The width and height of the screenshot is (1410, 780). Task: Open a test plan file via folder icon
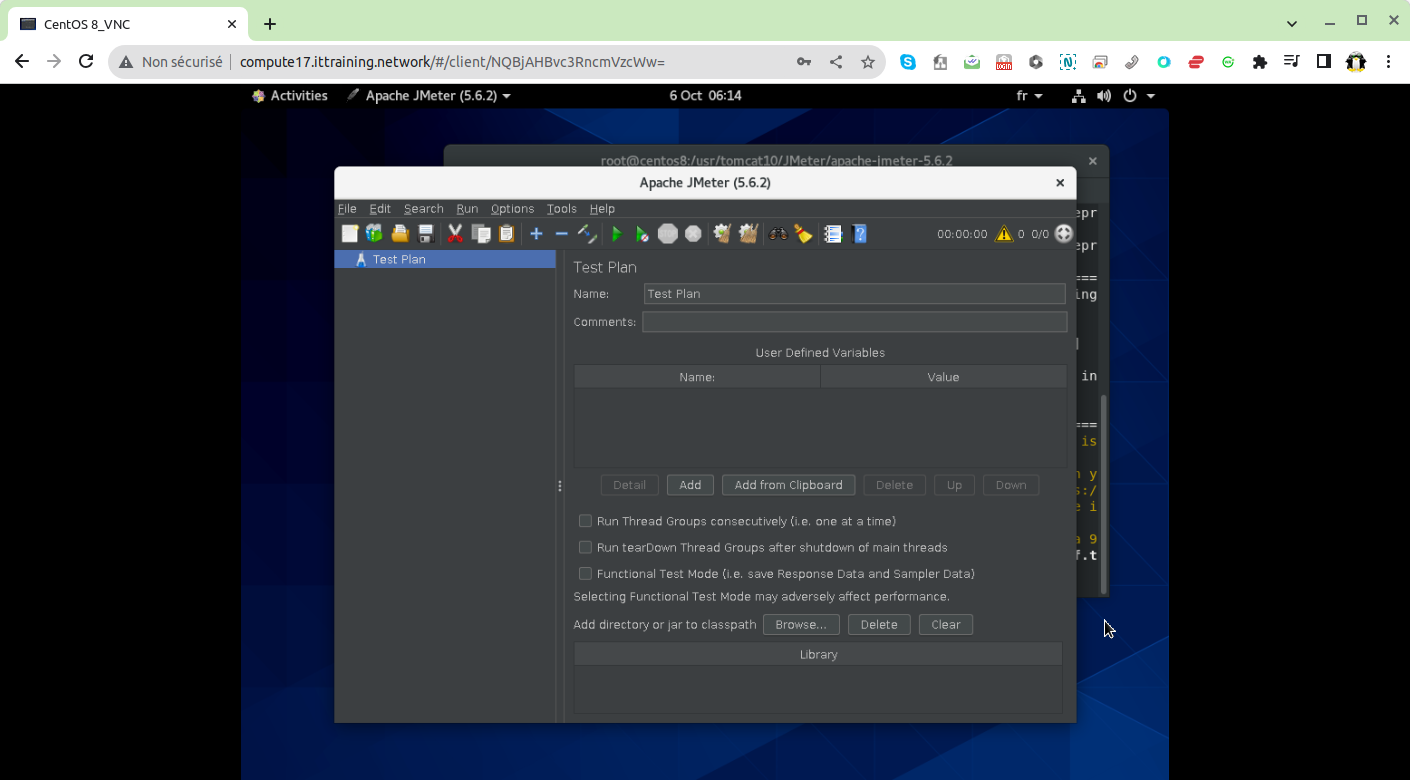coord(400,234)
